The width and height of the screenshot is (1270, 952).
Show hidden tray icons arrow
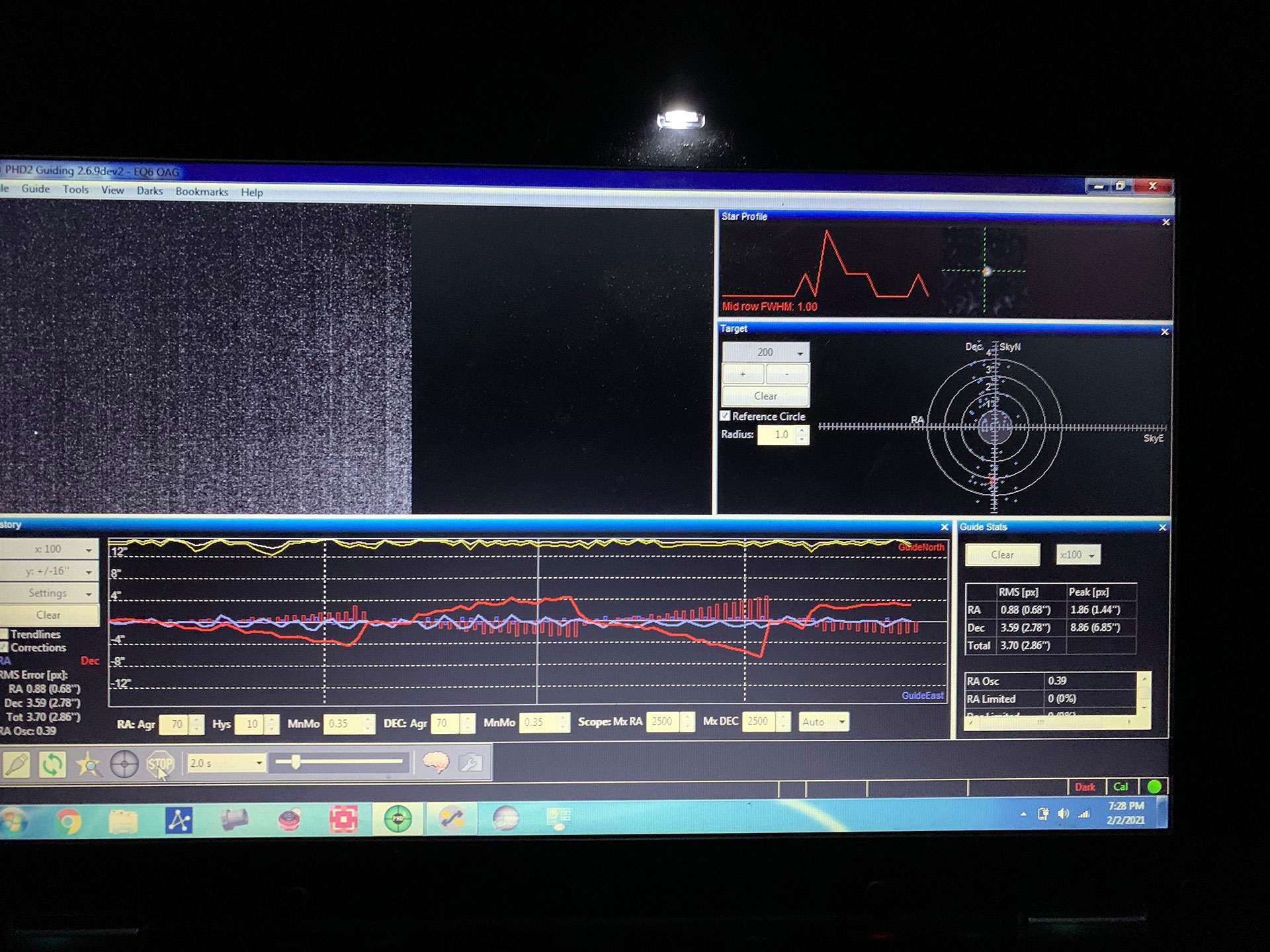1023,814
